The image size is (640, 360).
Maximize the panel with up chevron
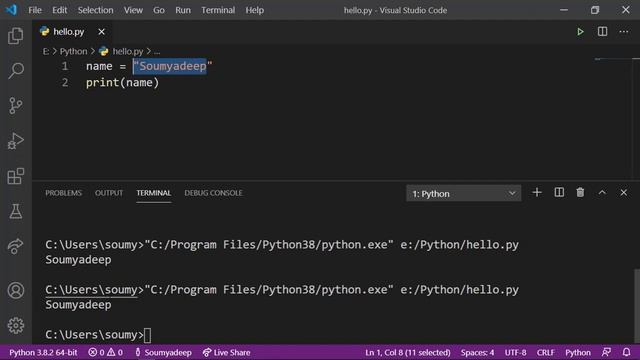[602, 193]
